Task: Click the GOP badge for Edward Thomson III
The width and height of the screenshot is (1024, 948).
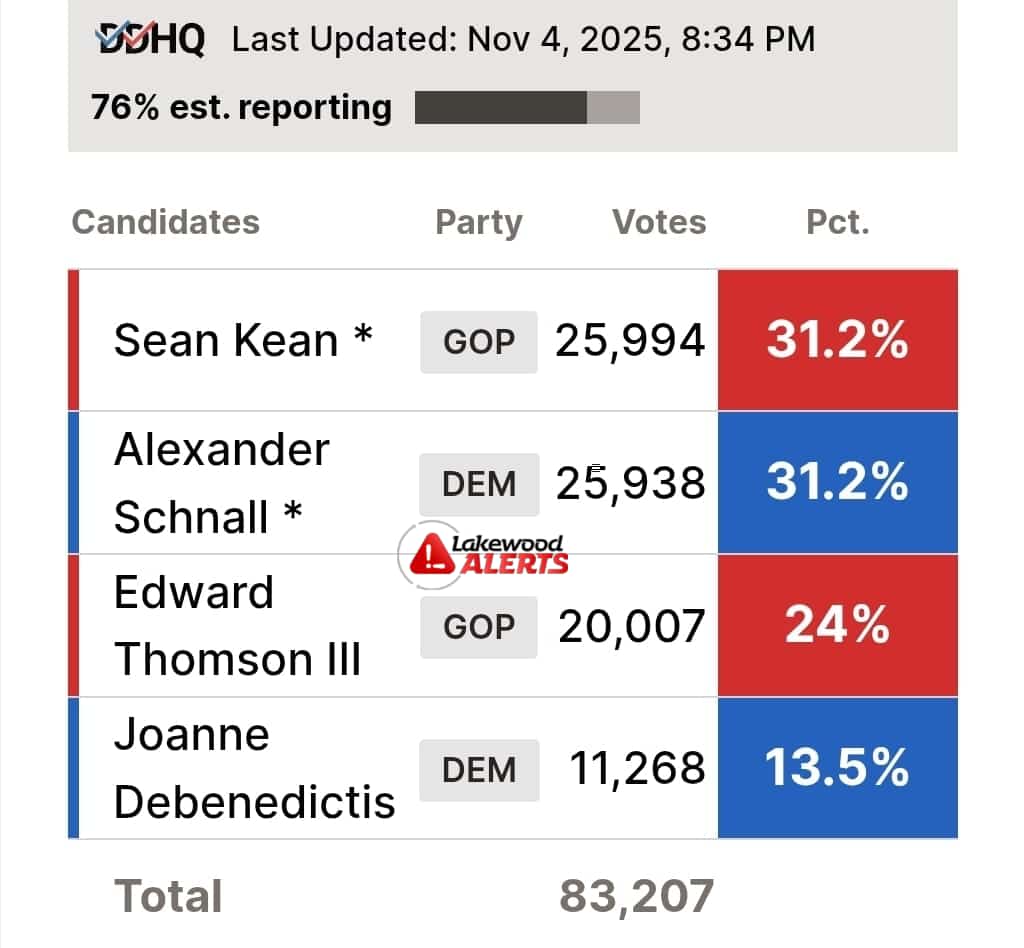Action: click(x=478, y=627)
